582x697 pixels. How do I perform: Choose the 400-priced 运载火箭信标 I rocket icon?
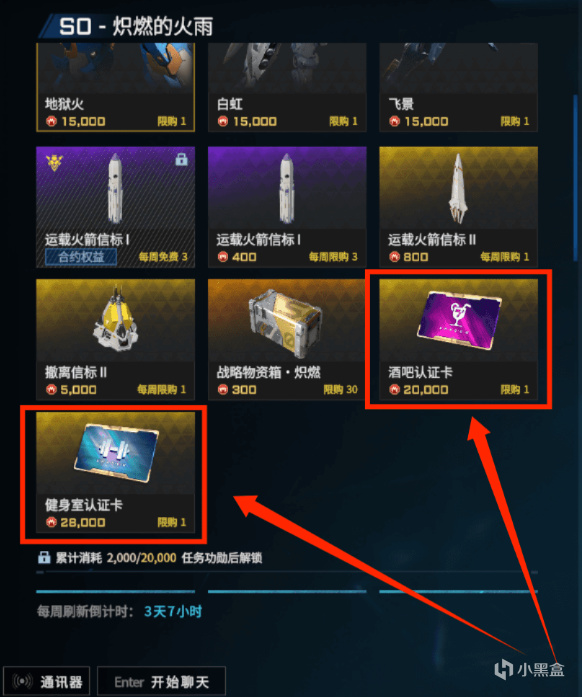click(x=287, y=188)
